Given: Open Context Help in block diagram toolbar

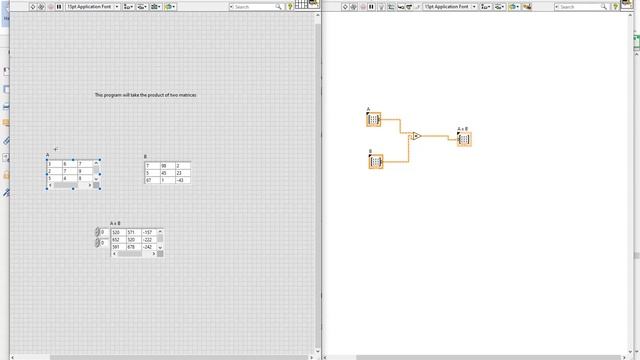Looking at the screenshot, I should pyautogui.click(x=616, y=7).
